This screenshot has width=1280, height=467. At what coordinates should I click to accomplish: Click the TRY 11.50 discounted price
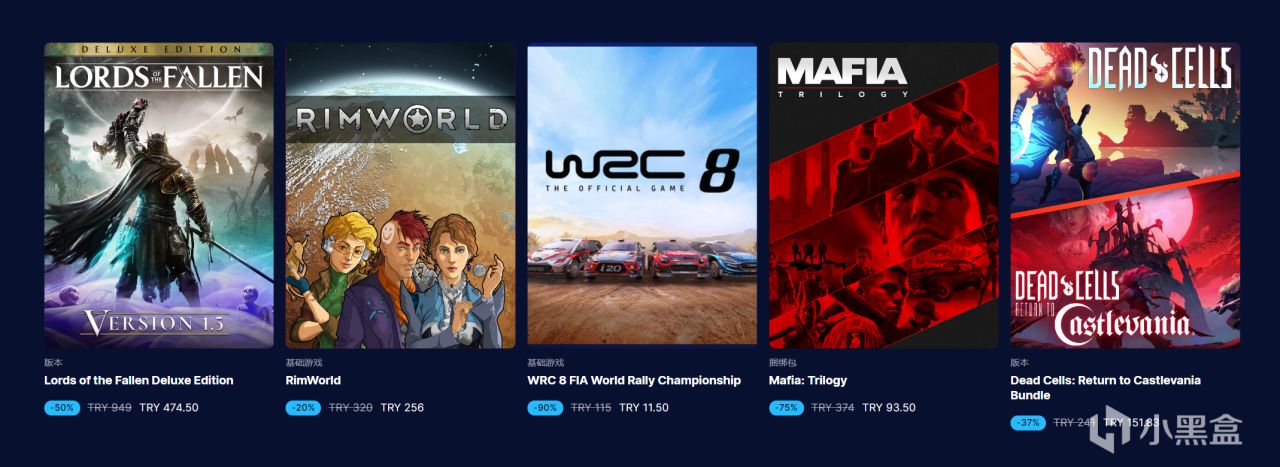click(x=644, y=408)
